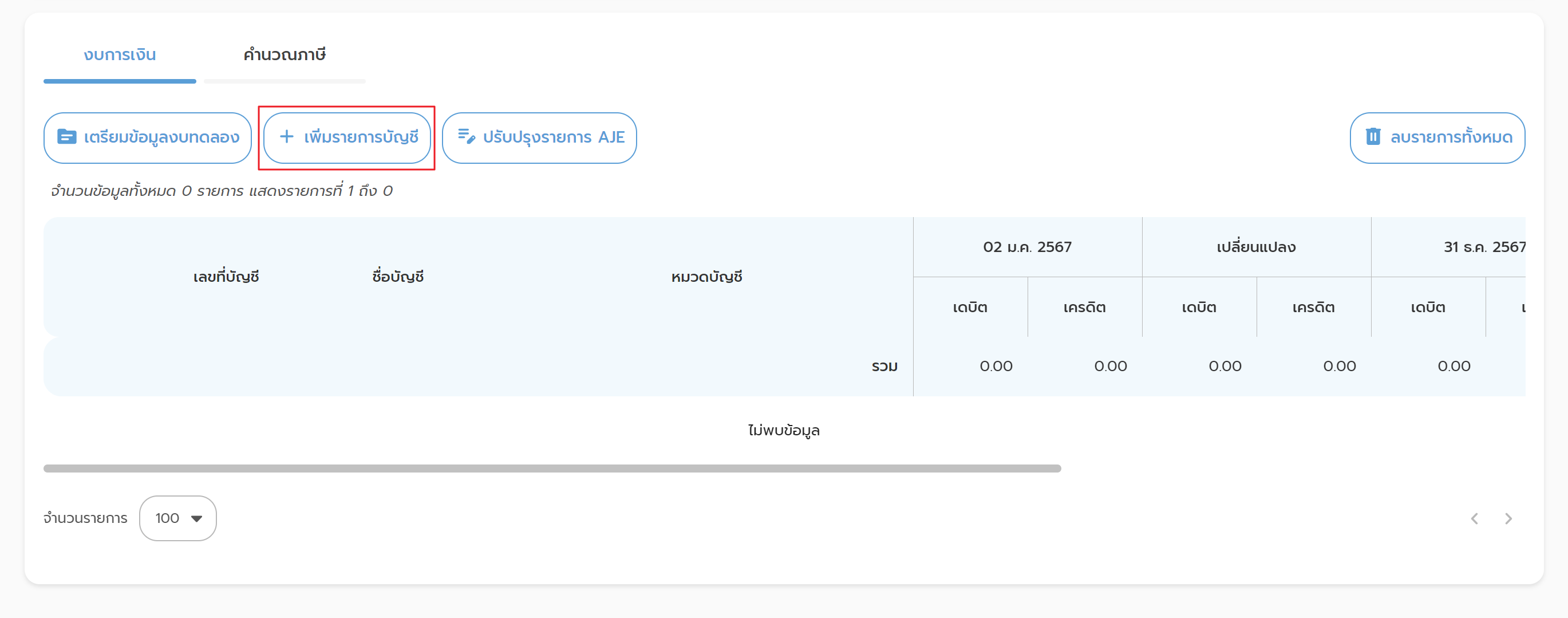Screen dimensions: 1568x618
Task: Click เดบิต header under 02 ม.ค. 2567
Action: point(970,308)
